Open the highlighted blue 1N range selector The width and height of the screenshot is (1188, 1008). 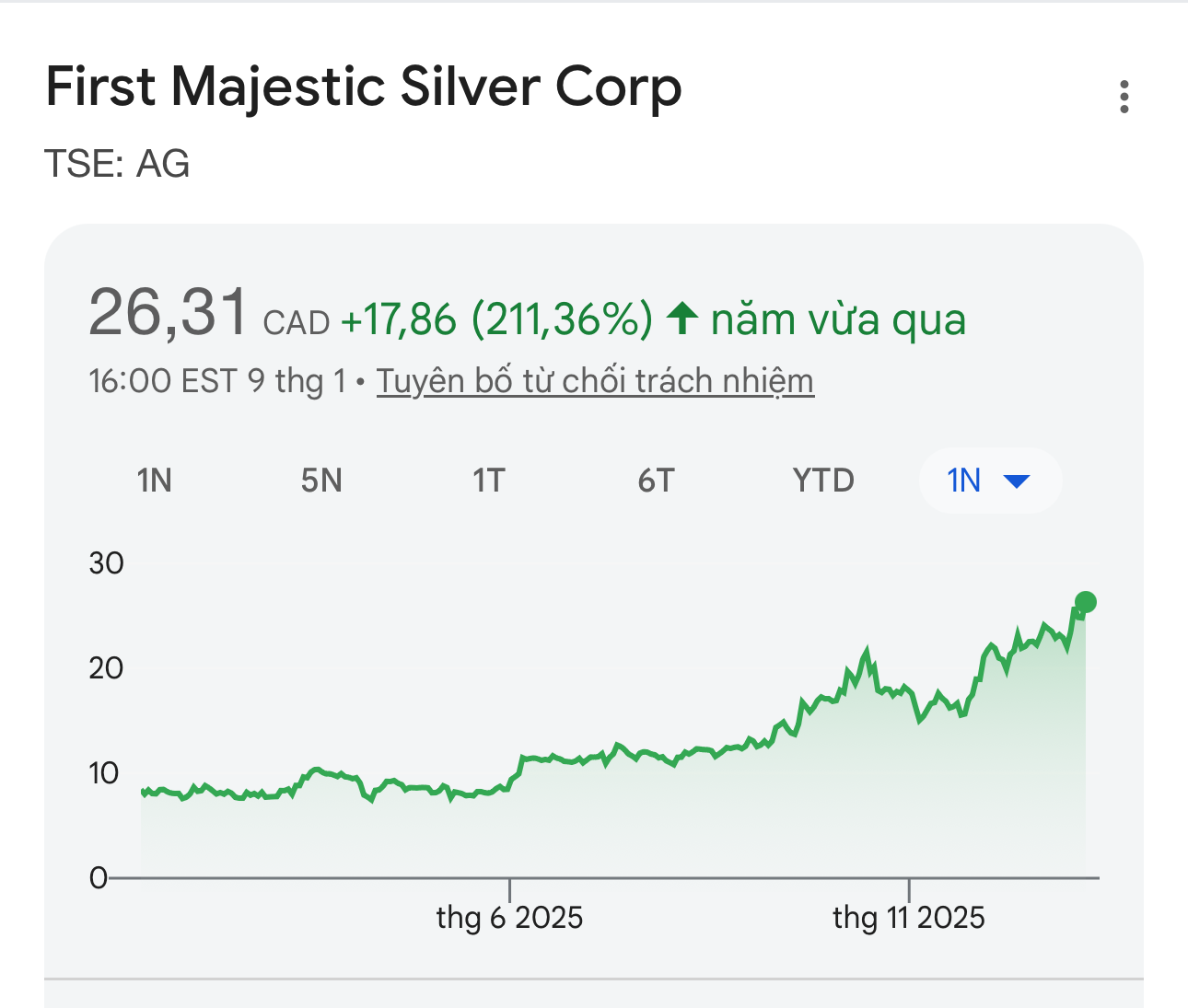965,481
